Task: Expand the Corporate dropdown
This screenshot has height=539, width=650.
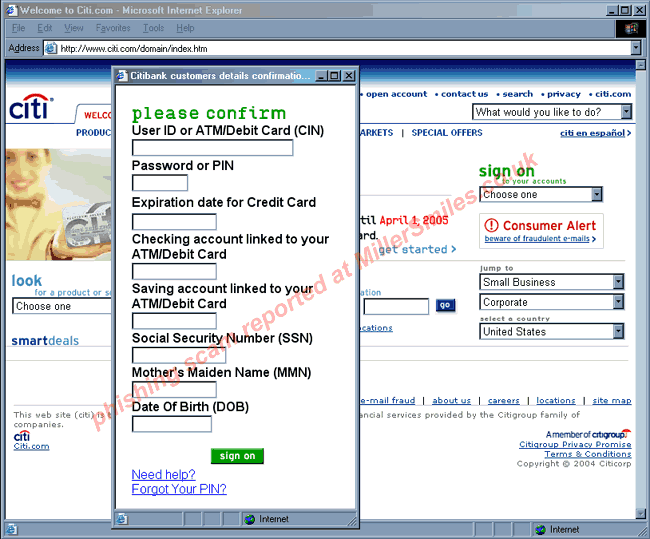Action: [618, 302]
